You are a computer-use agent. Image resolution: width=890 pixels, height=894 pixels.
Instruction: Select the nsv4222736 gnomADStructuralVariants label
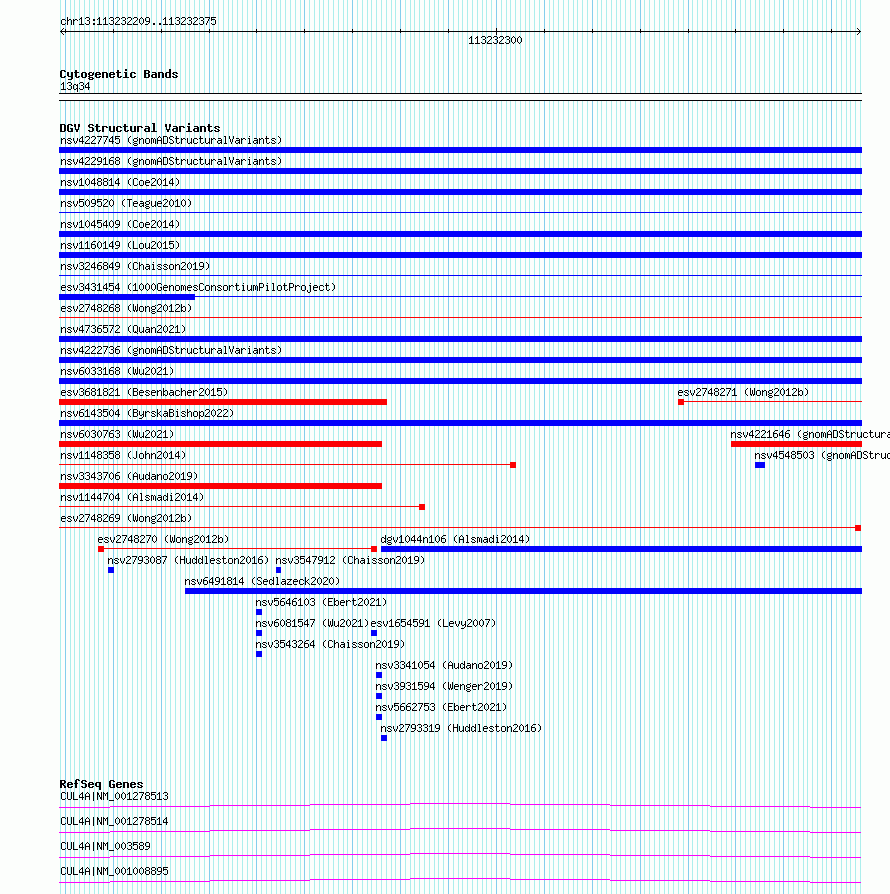[x=171, y=351]
